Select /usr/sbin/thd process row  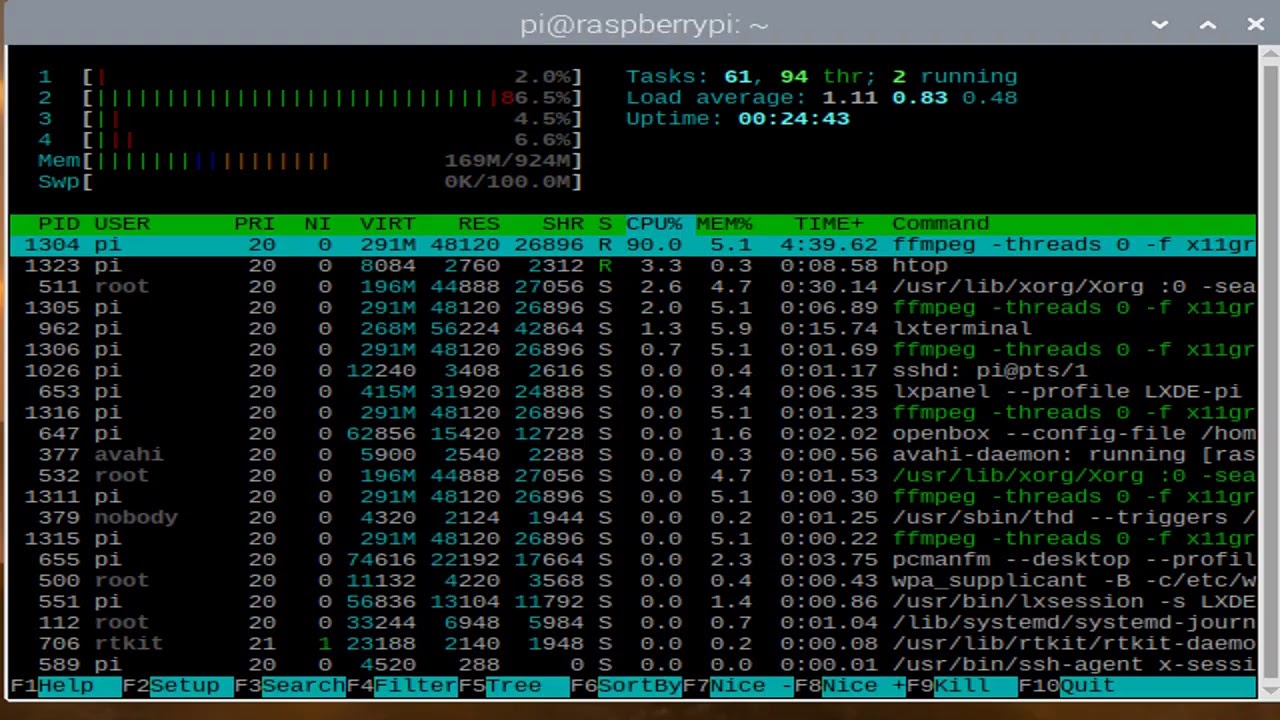[633, 518]
